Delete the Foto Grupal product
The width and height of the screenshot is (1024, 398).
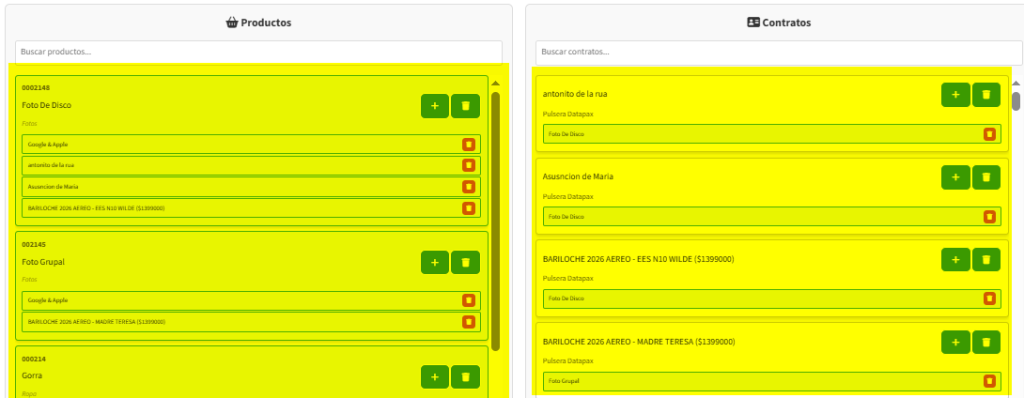pyautogui.click(x=466, y=263)
